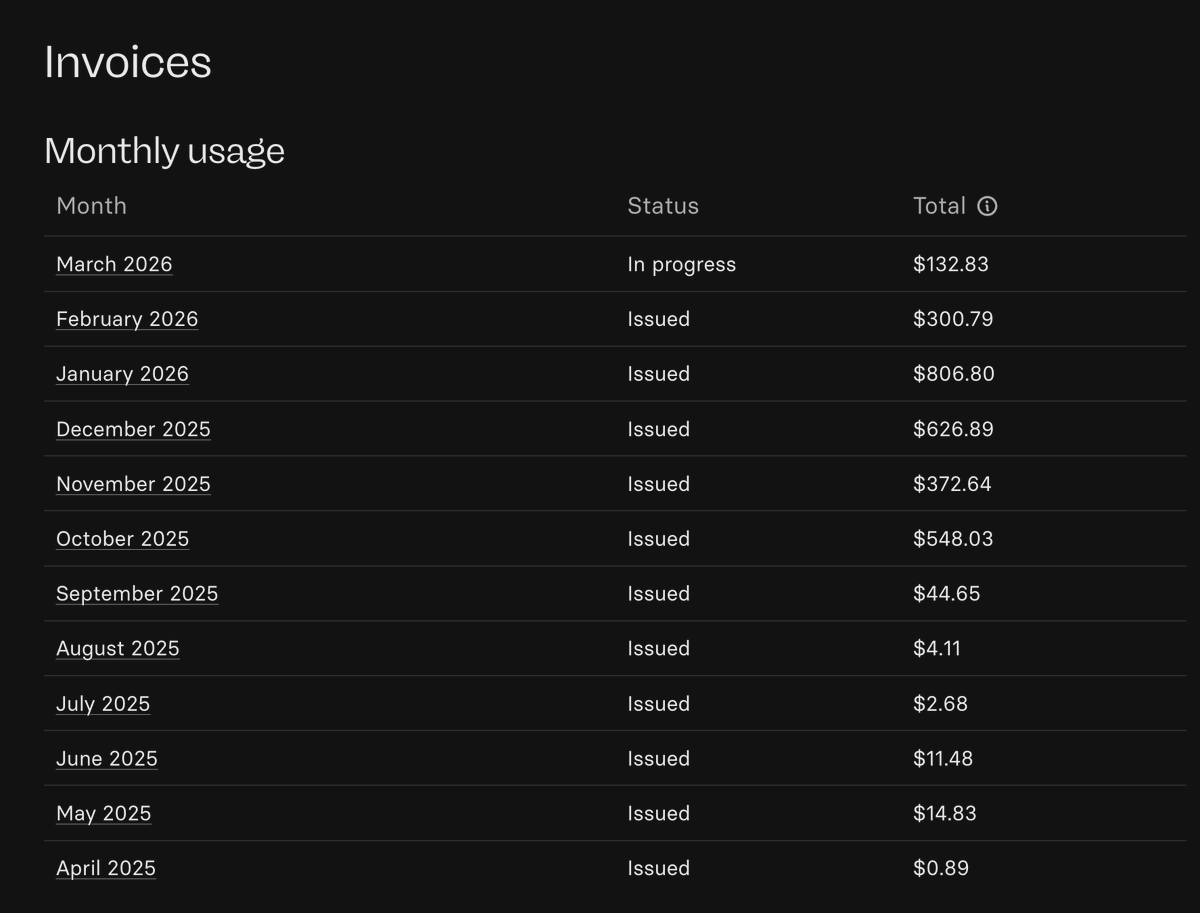Select Issued status in April 2025 row

tap(659, 869)
